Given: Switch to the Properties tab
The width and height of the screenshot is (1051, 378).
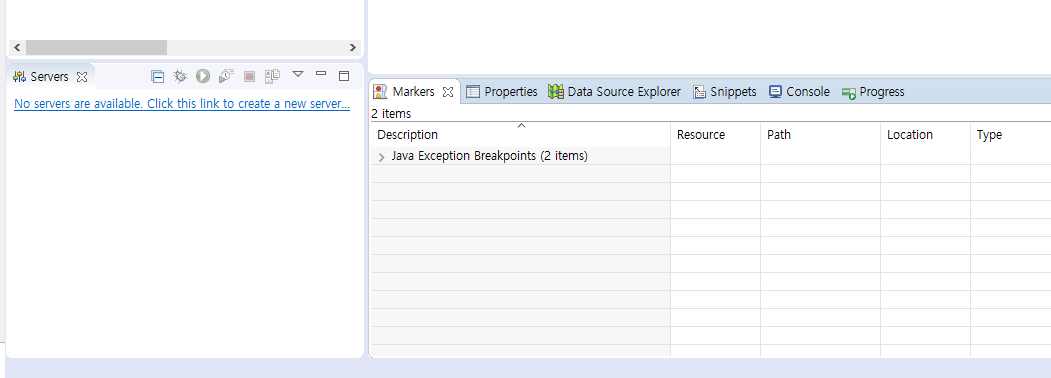Looking at the screenshot, I should (x=501, y=92).
